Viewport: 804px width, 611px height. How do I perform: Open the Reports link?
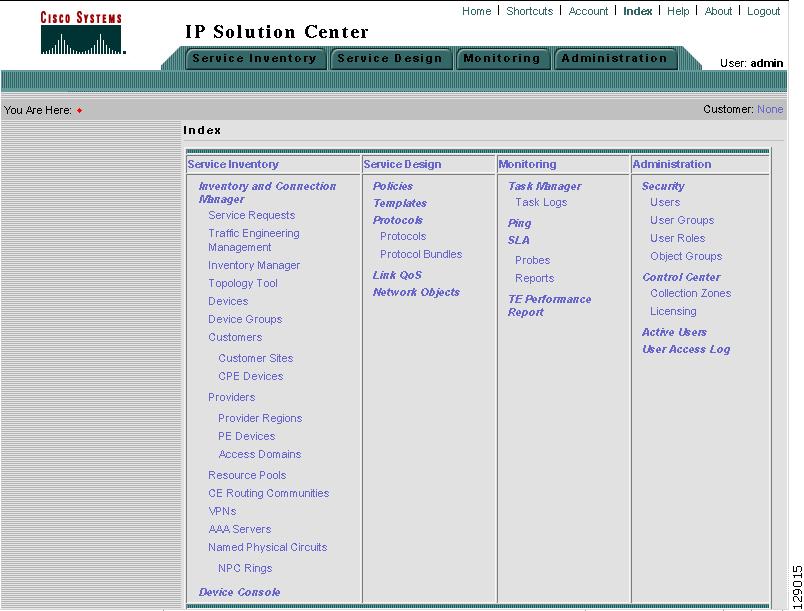pos(535,278)
